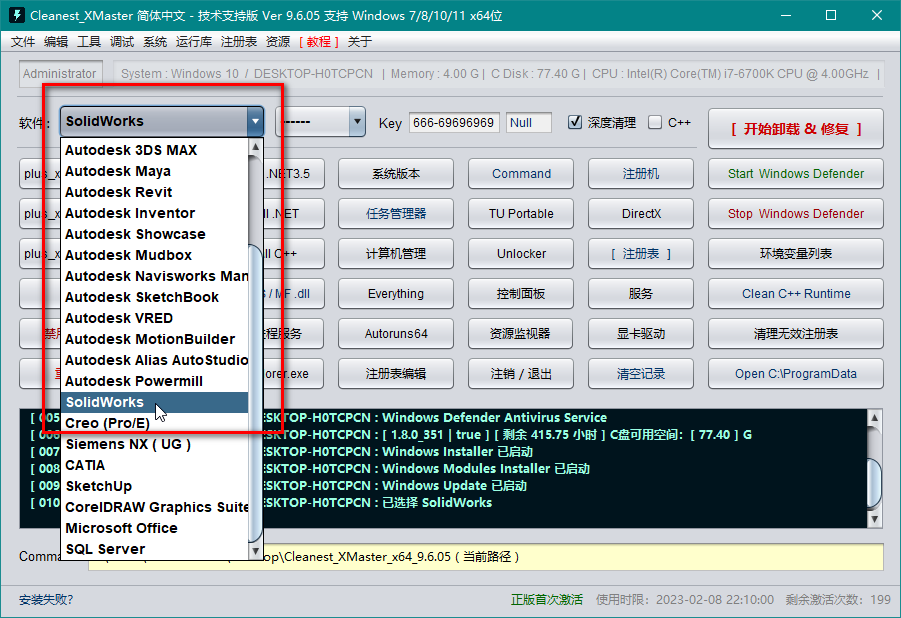Choose Siemens NX ( UG ) from the list
Screen dimensions: 901x618
[155, 444]
